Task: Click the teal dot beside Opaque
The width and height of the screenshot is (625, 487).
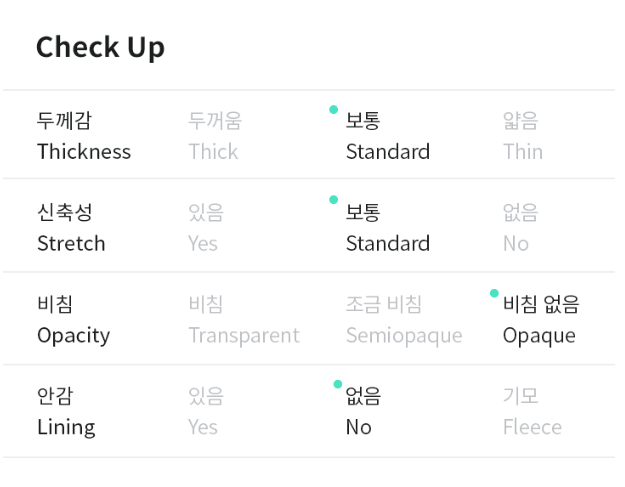Action: click(494, 293)
